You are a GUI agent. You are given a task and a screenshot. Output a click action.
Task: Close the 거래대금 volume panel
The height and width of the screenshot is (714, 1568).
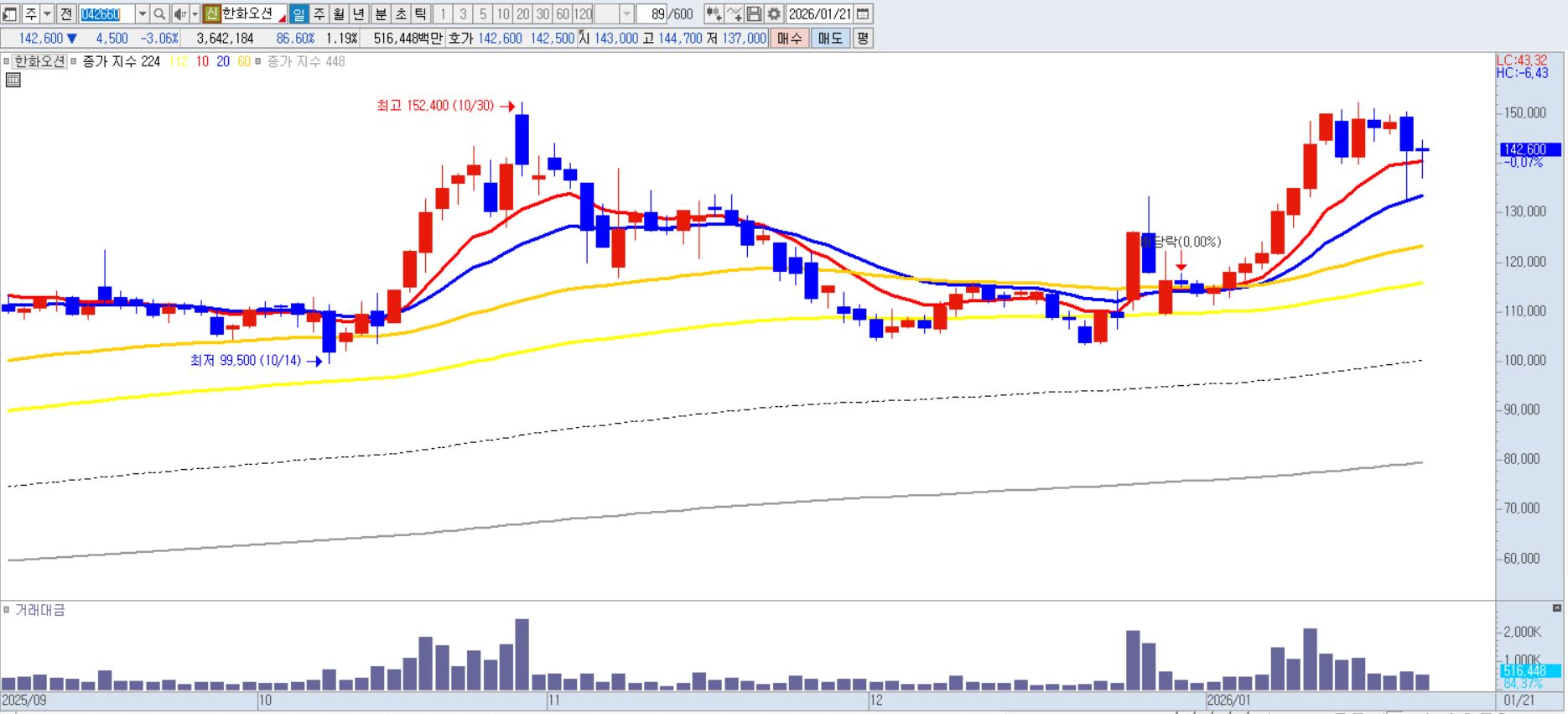pos(1556,608)
